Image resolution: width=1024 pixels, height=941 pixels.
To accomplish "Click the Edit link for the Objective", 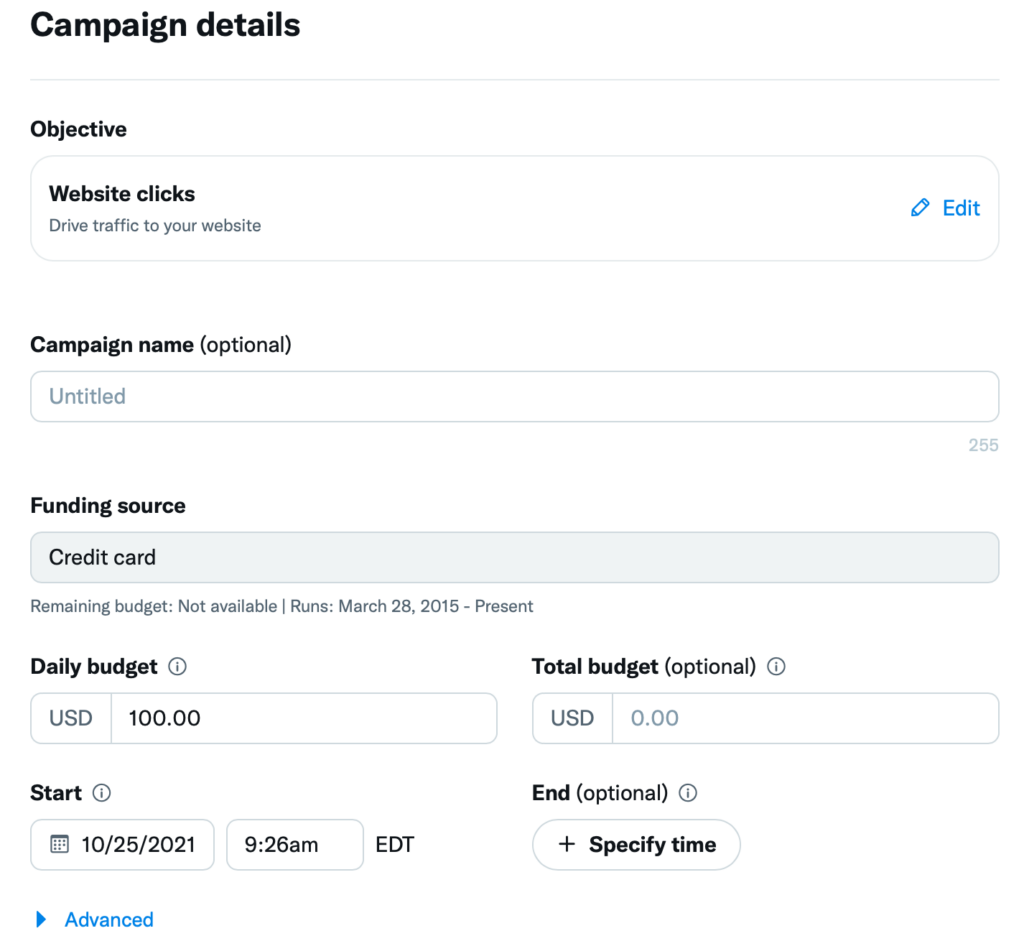I will (960, 208).
